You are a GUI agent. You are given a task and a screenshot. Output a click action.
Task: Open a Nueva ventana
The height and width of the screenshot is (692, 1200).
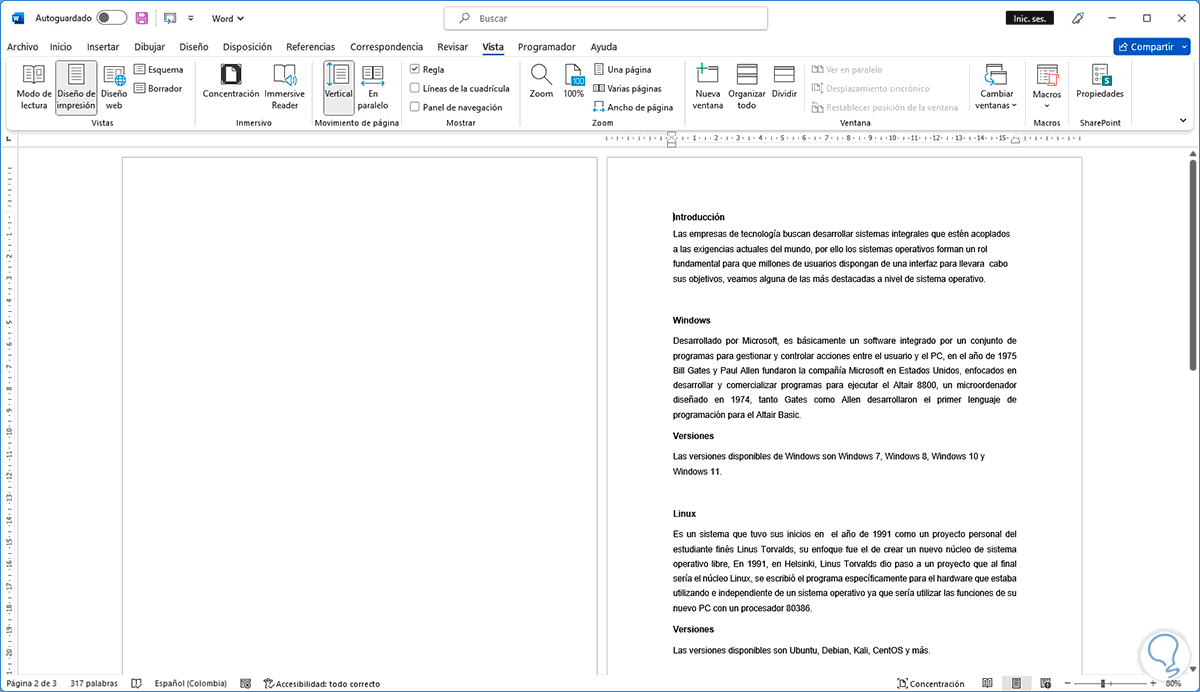coord(707,87)
